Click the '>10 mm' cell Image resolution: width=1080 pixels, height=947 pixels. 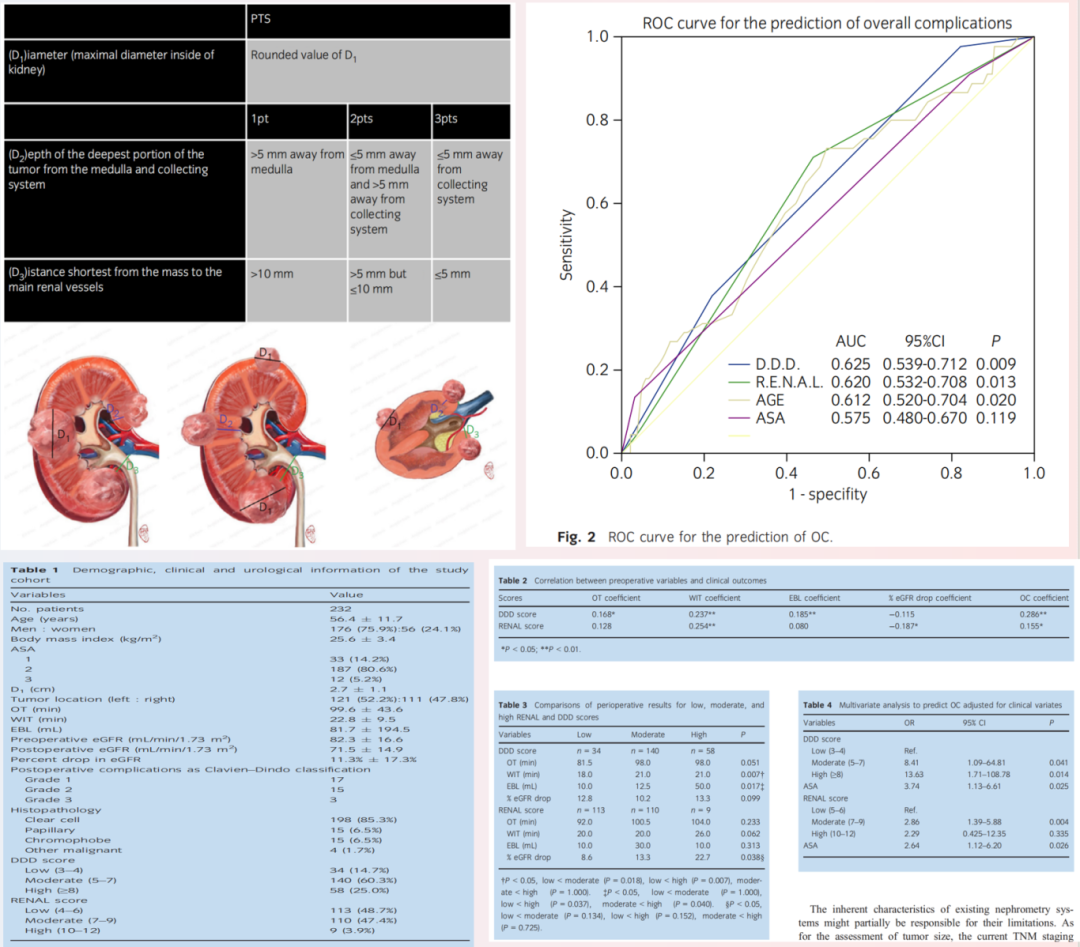[296, 290]
